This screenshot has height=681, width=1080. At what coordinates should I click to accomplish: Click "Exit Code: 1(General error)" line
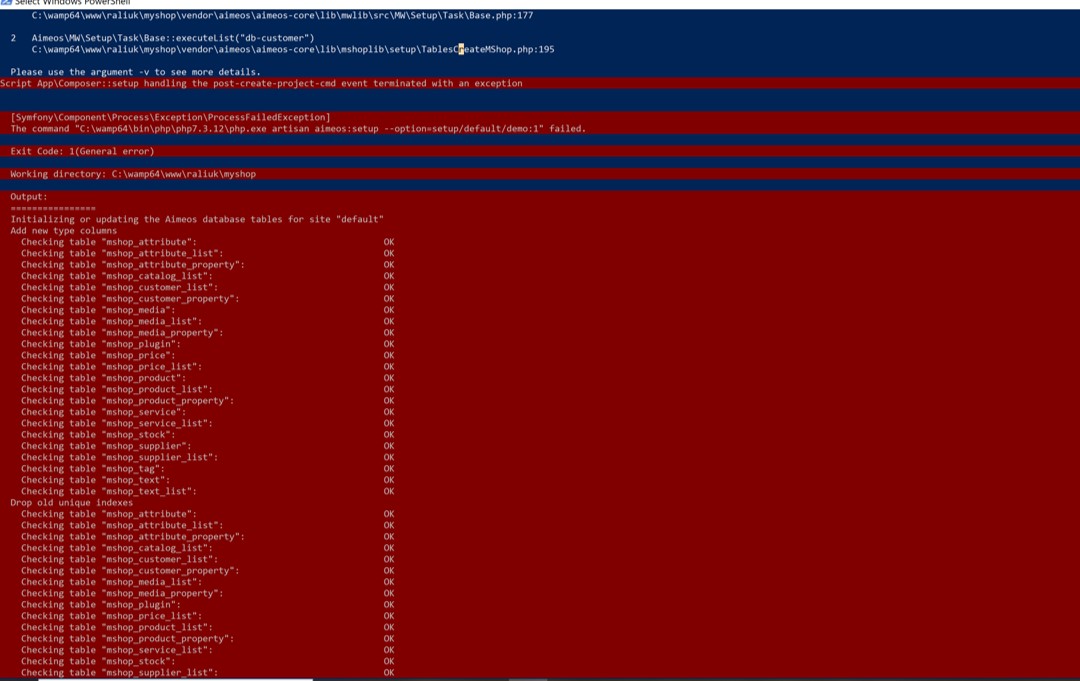[82, 151]
